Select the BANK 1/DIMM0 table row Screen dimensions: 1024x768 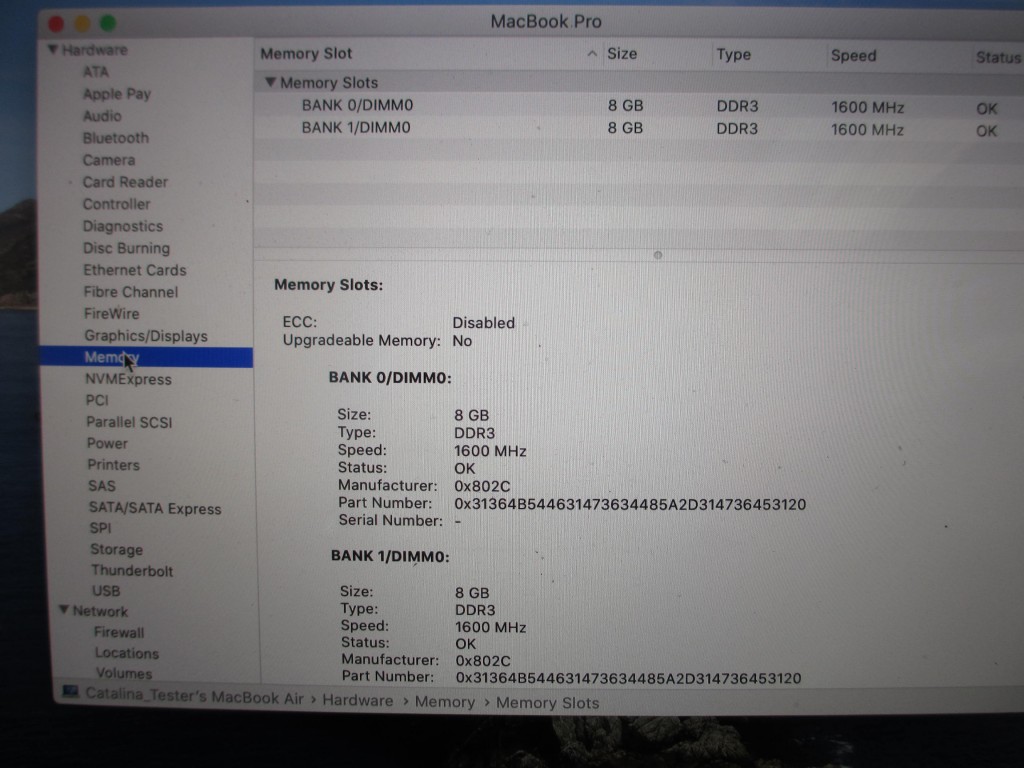pos(639,129)
